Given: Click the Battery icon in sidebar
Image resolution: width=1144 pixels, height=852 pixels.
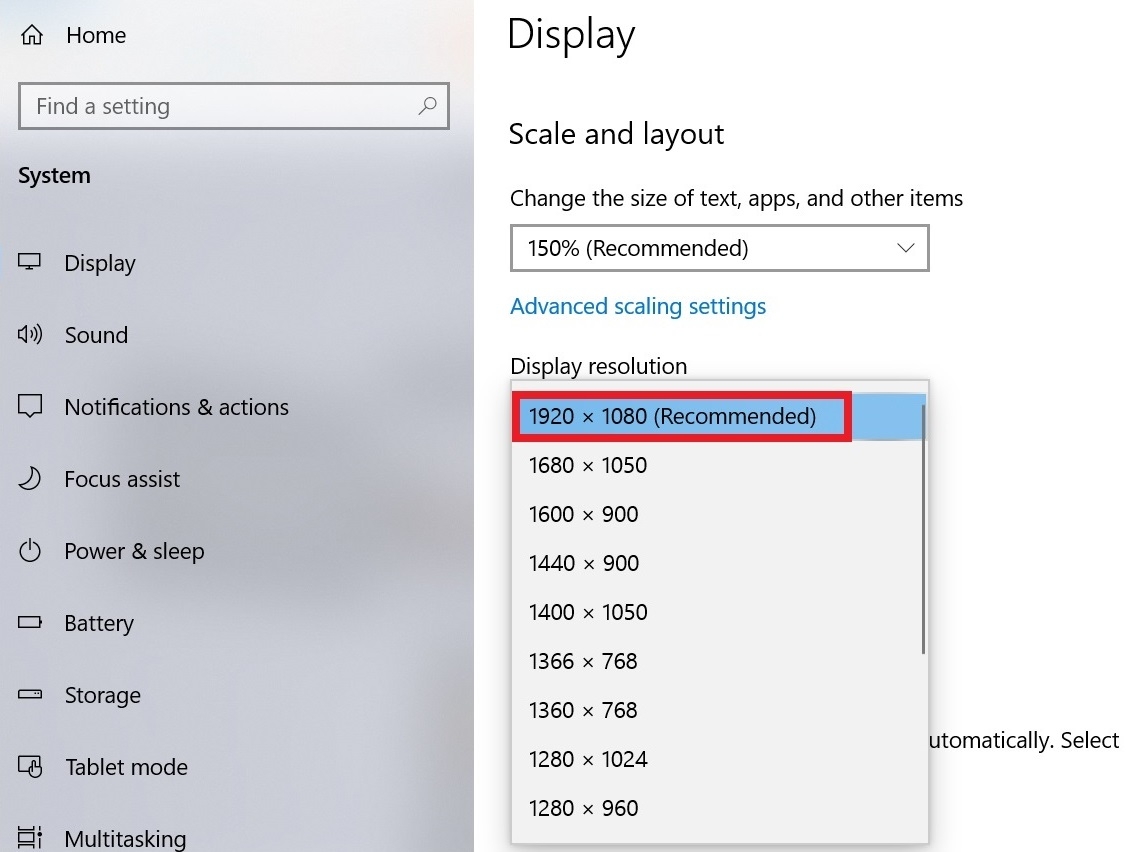Looking at the screenshot, I should pyautogui.click(x=30, y=622).
